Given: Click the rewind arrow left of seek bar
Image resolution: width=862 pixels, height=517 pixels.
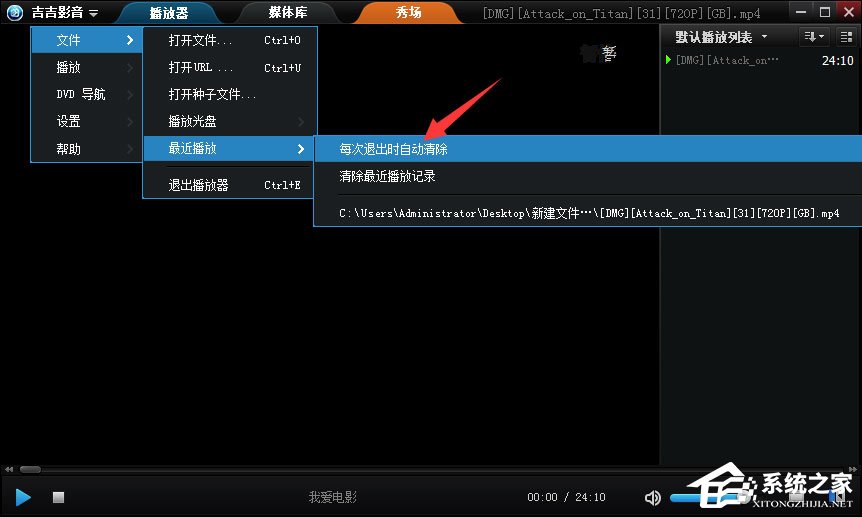Looking at the screenshot, I should coord(9,469).
